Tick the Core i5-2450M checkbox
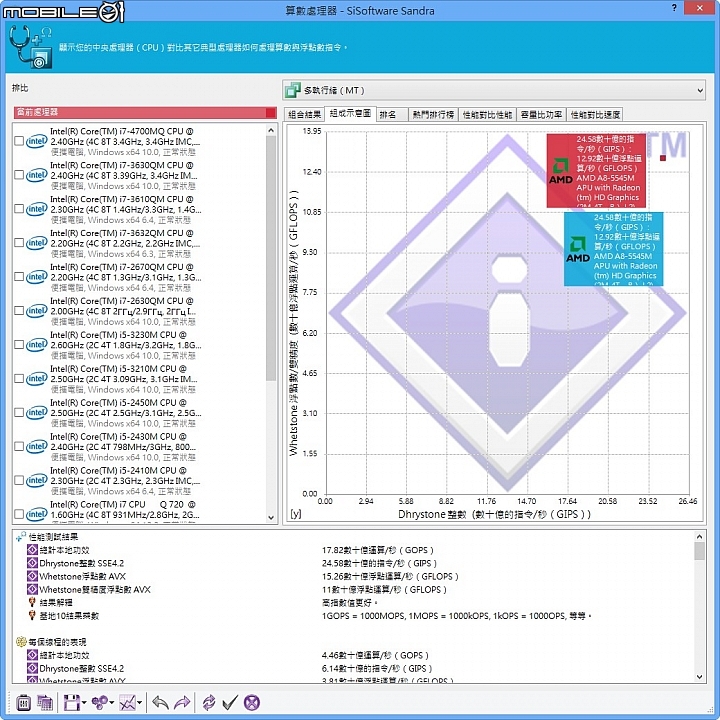Viewport: 720px width, 720px height. pyautogui.click(x=19, y=413)
